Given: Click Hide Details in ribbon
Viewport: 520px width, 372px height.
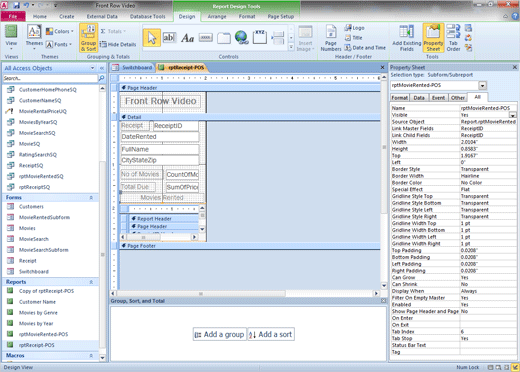Looking at the screenshot, I should pyautogui.click(x=118, y=44).
